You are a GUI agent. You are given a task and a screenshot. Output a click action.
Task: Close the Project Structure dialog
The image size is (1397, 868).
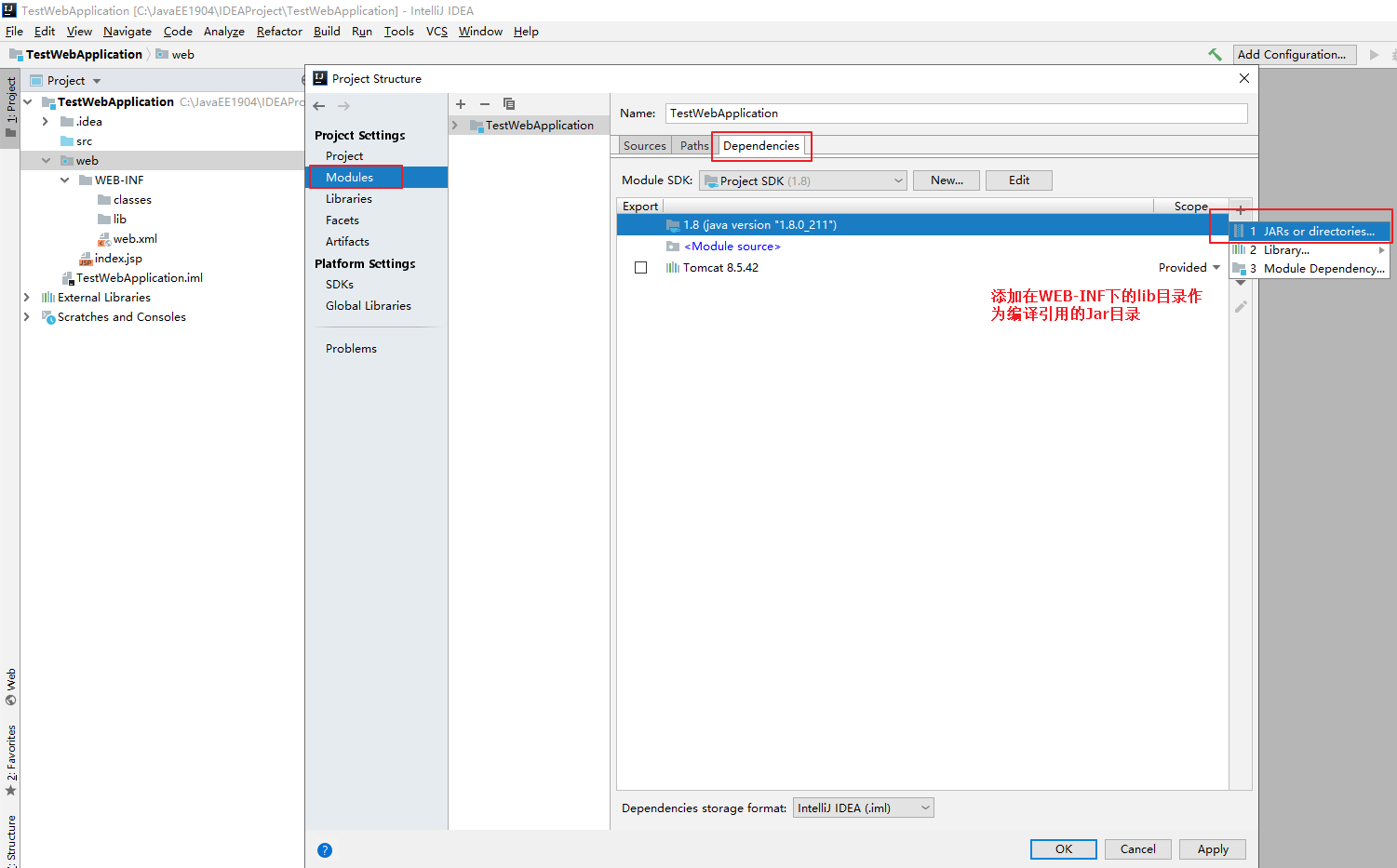1244,79
